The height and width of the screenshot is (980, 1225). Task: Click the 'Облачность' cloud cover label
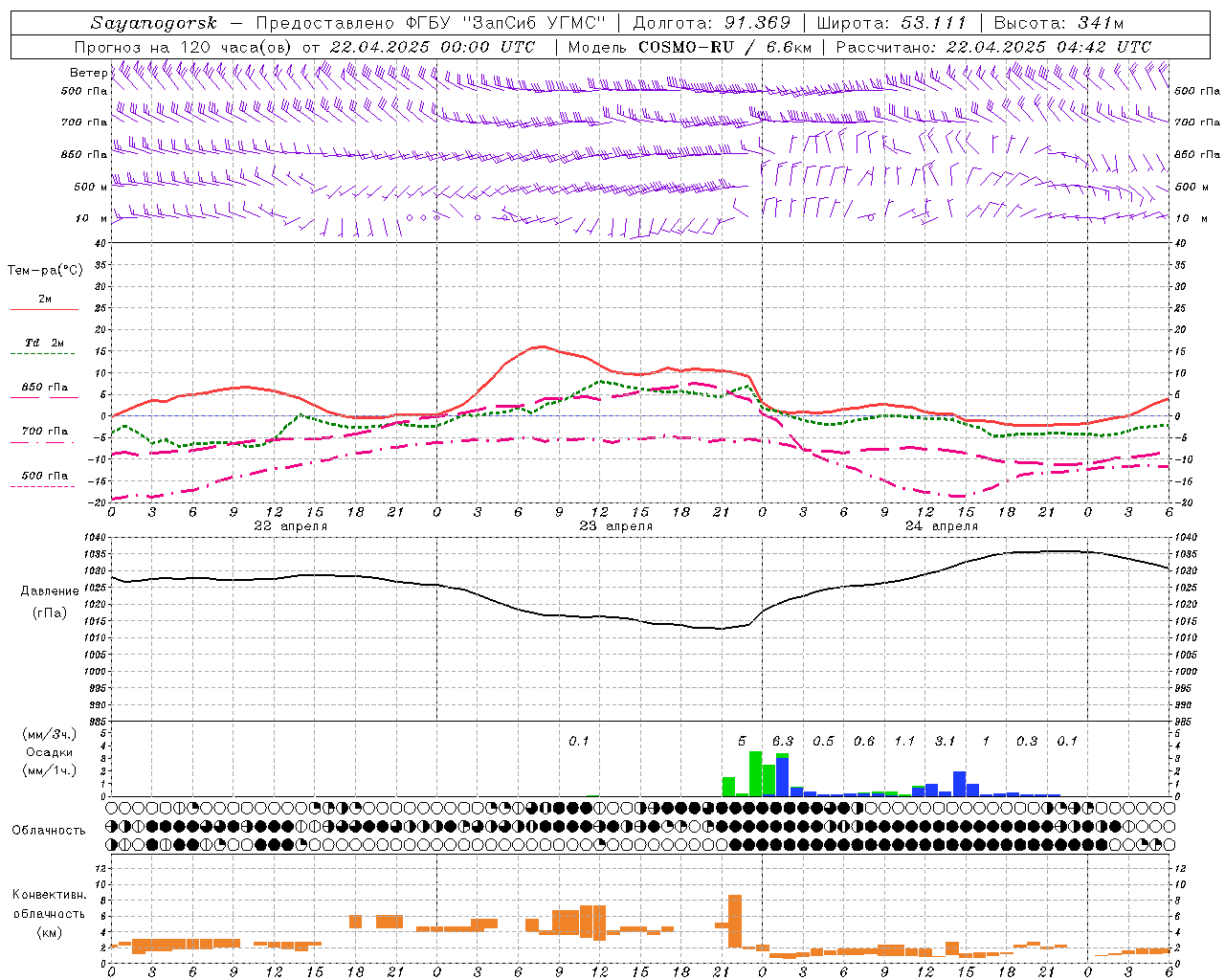pos(49,831)
